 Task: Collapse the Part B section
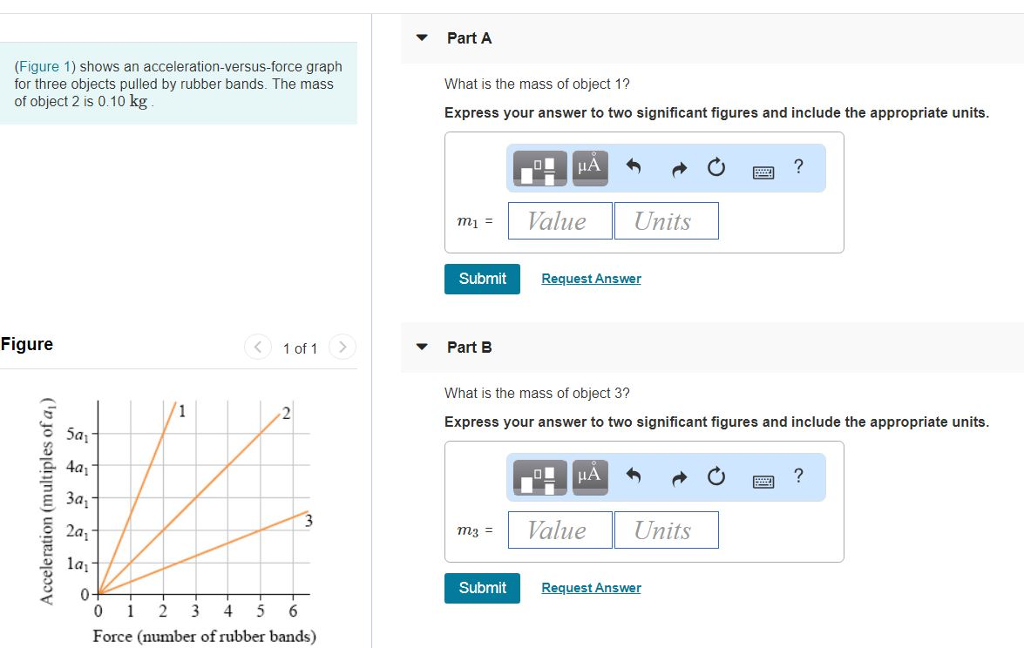(423, 347)
